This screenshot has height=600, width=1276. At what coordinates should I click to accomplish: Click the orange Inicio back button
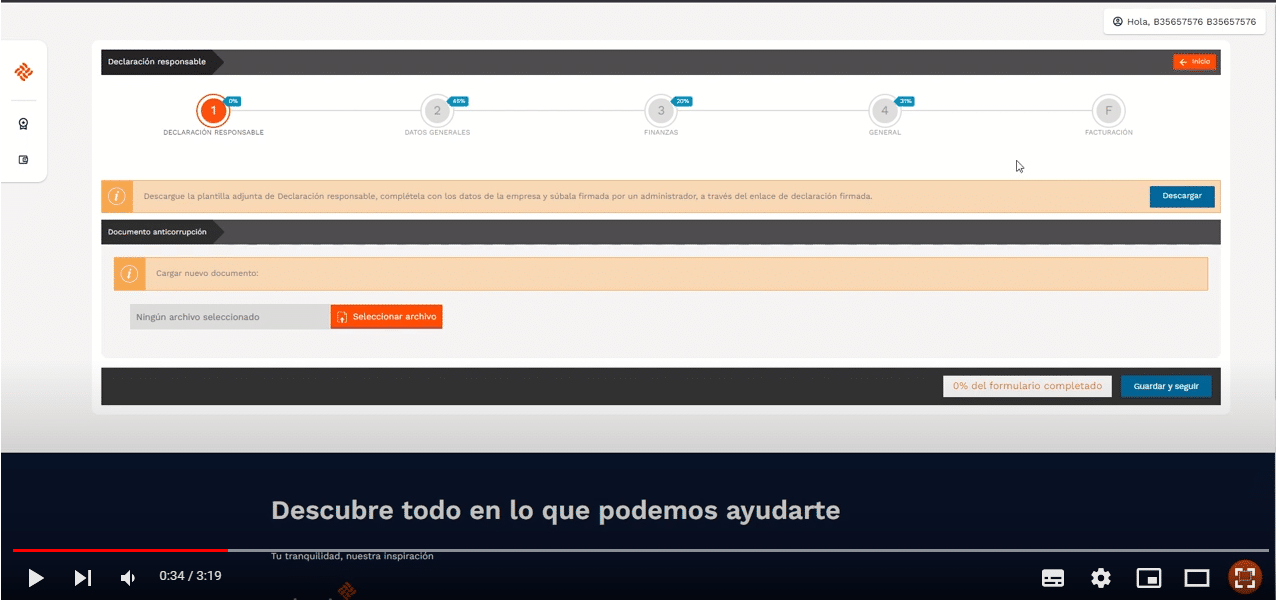pos(1194,62)
